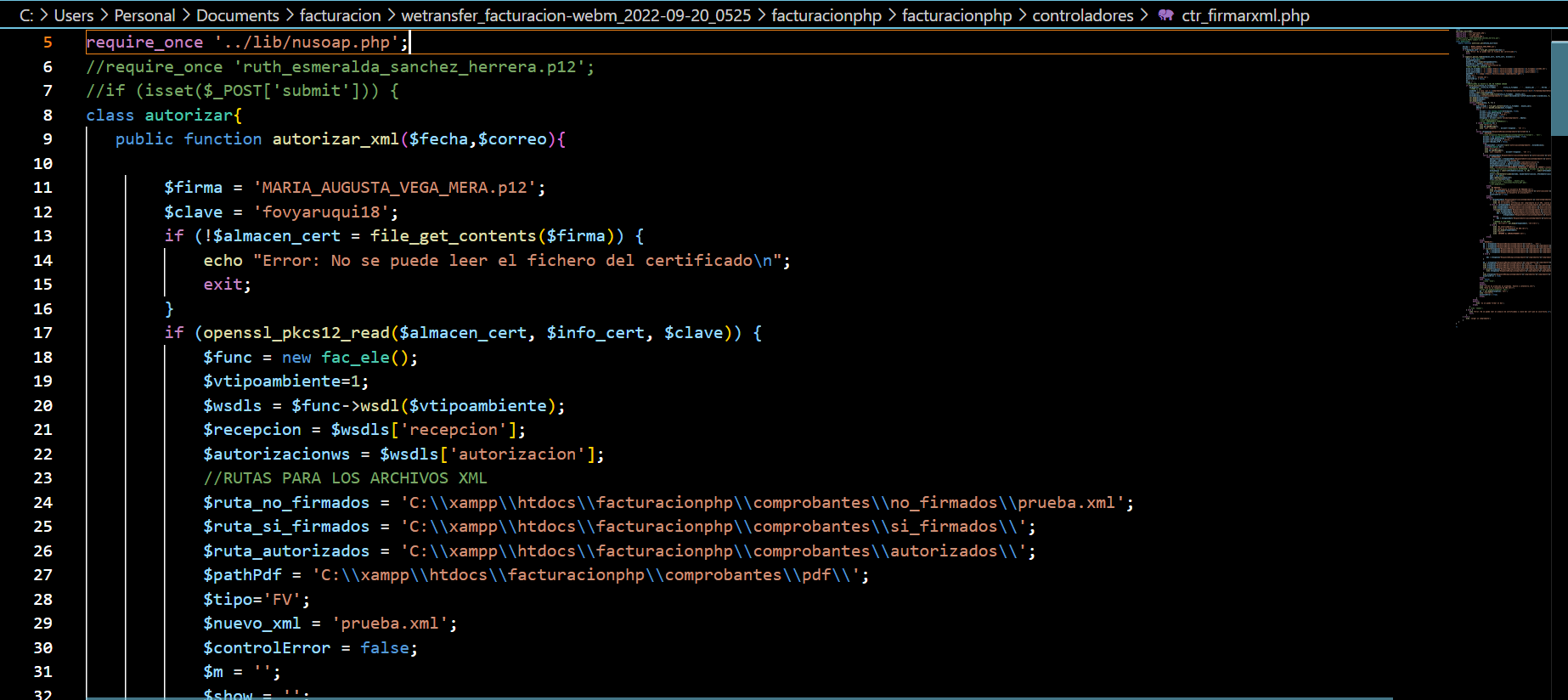Click '$recepcion' variable on line 21
This screenshot has width=1568, height=700.
pyautogui.click(x=252, y=430)
